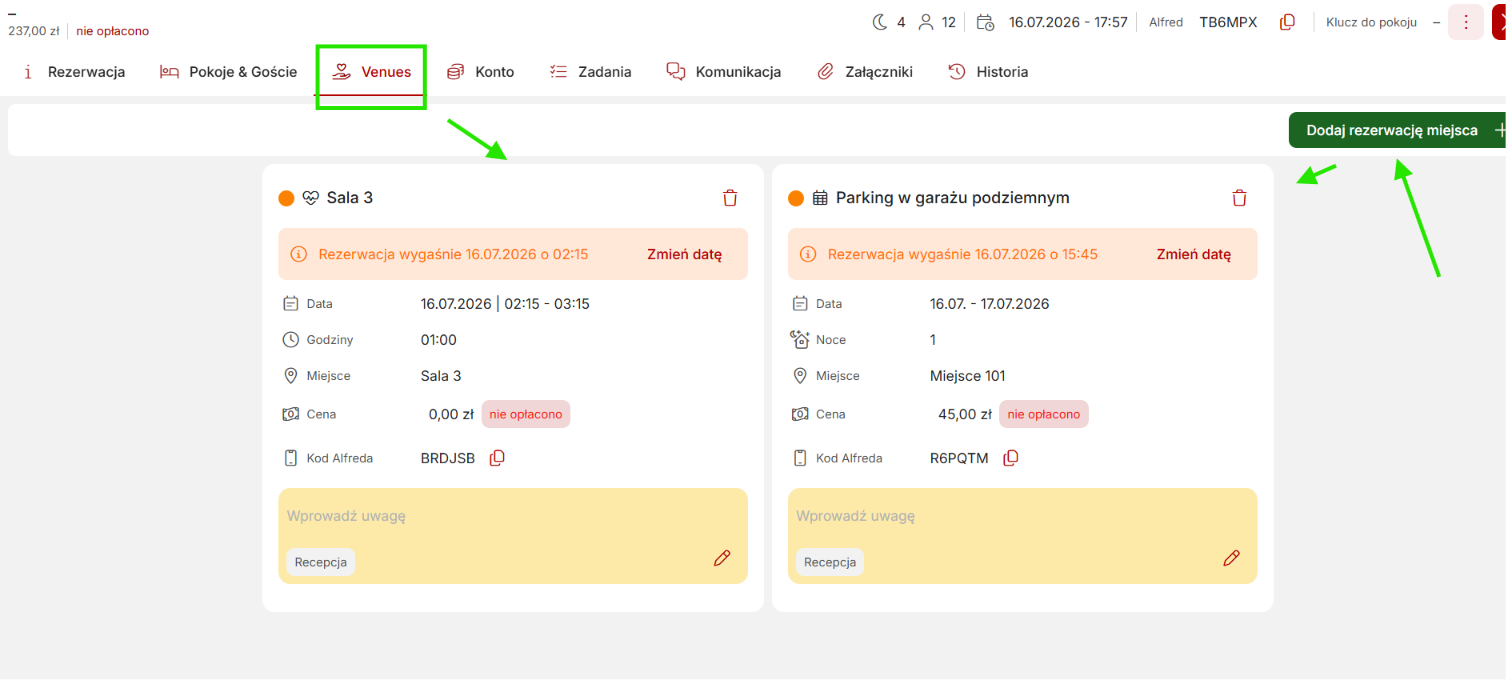Click the Godziny value 01:00
Viewport: 1506px width, 680px height.
click(439, 340)
